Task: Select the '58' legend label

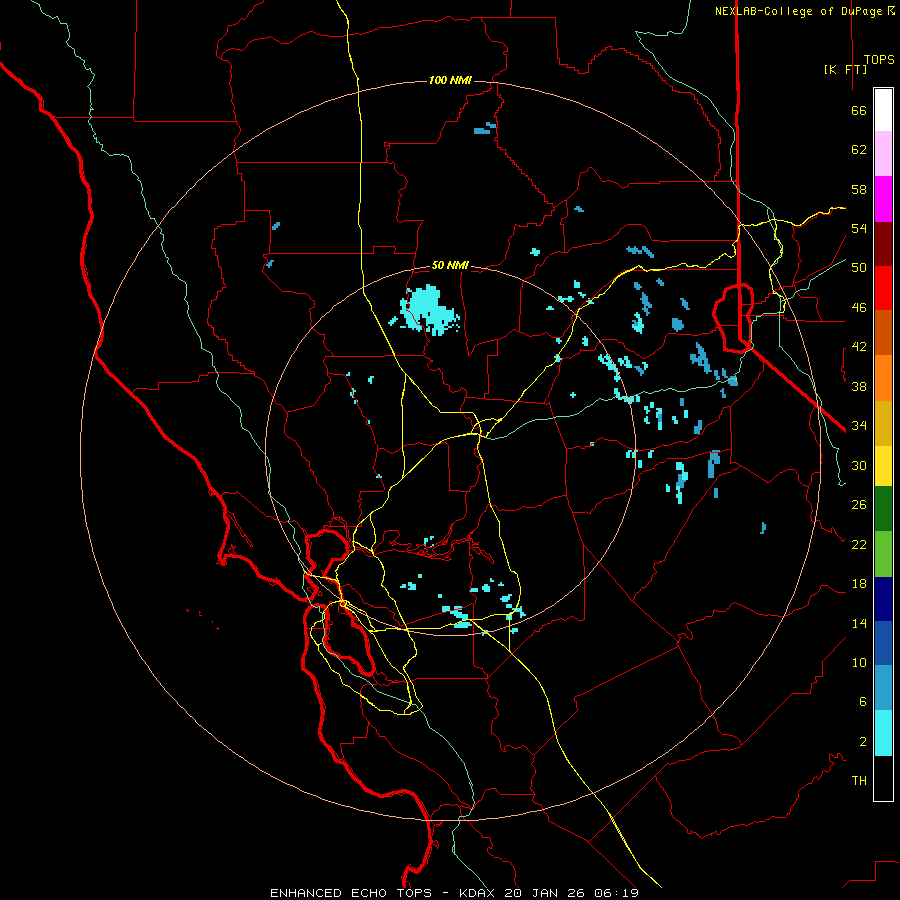Action: coord(859,189)
